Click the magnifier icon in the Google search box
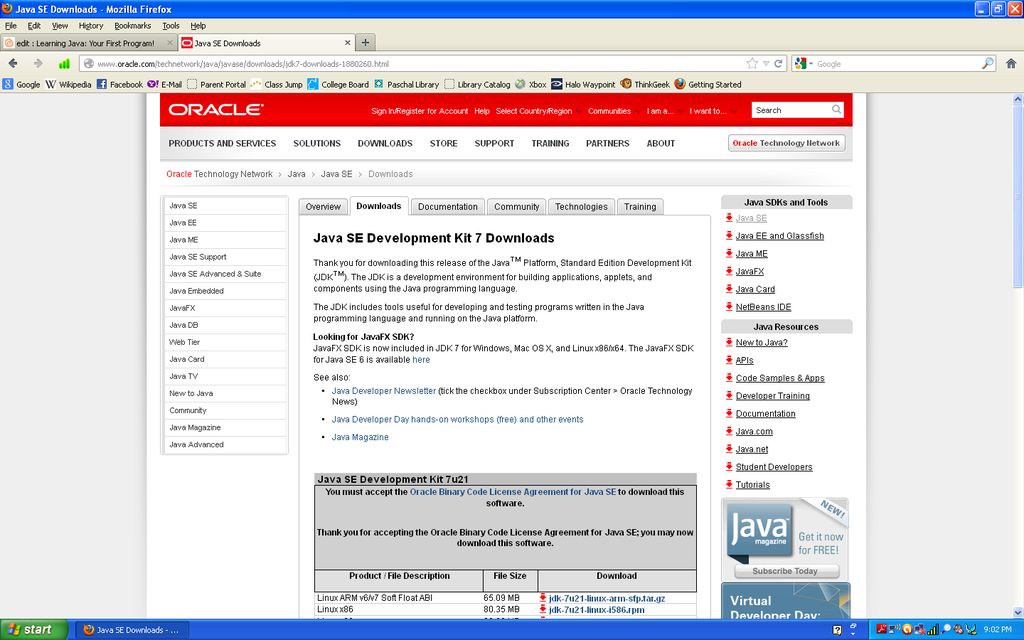1024x640 pixels. pyautogui.click(x=987, y=63)
